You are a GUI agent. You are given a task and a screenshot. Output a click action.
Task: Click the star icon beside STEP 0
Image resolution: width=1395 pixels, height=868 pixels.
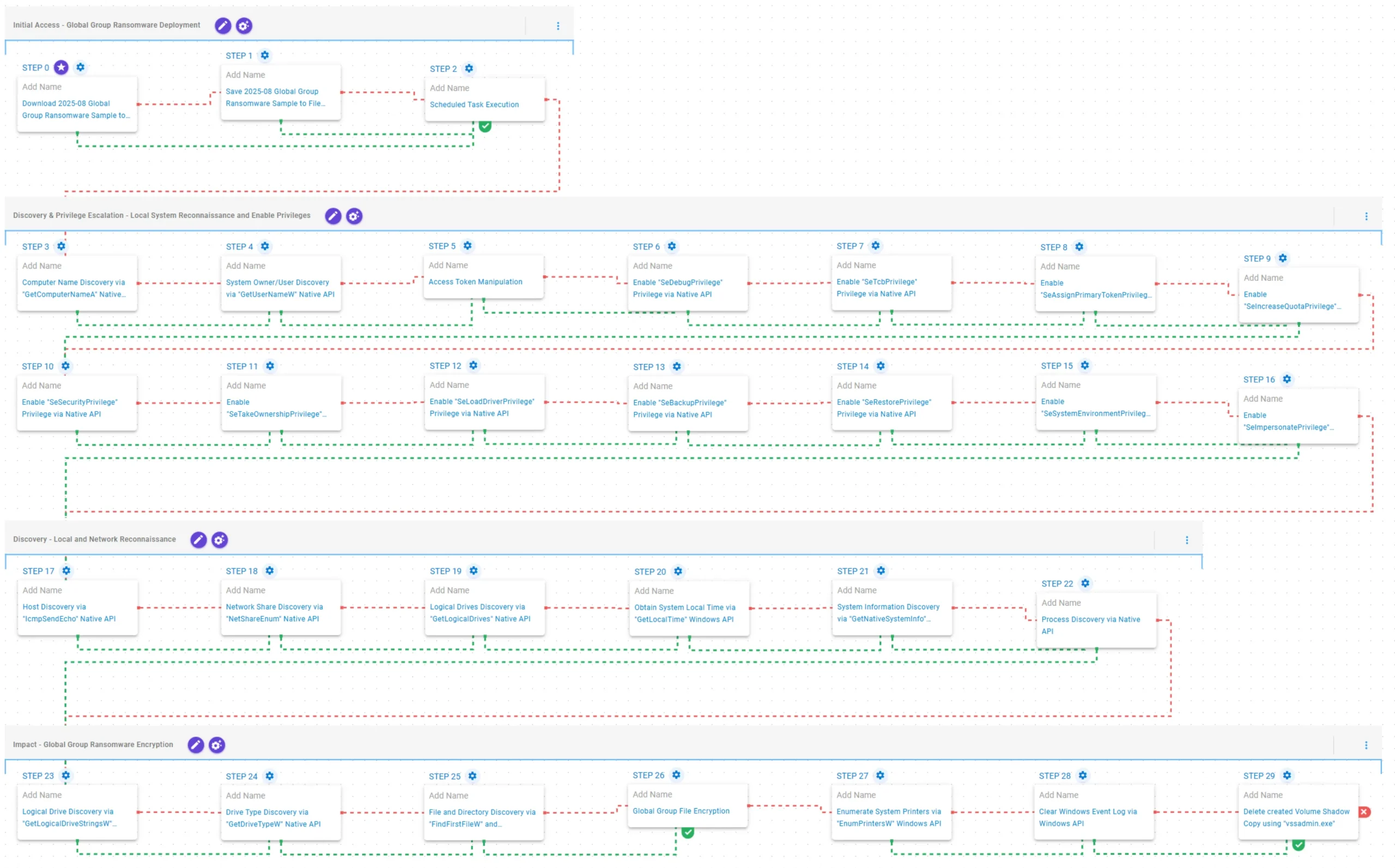click(x=62, y=67)
